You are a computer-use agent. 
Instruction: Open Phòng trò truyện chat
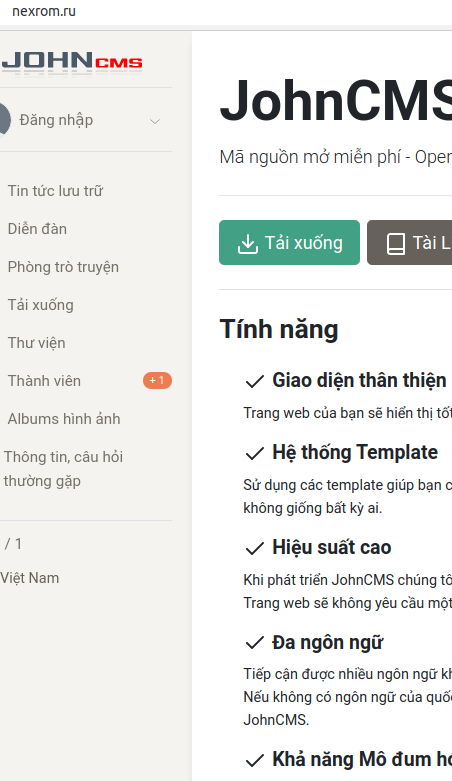[x=63, y=267]
